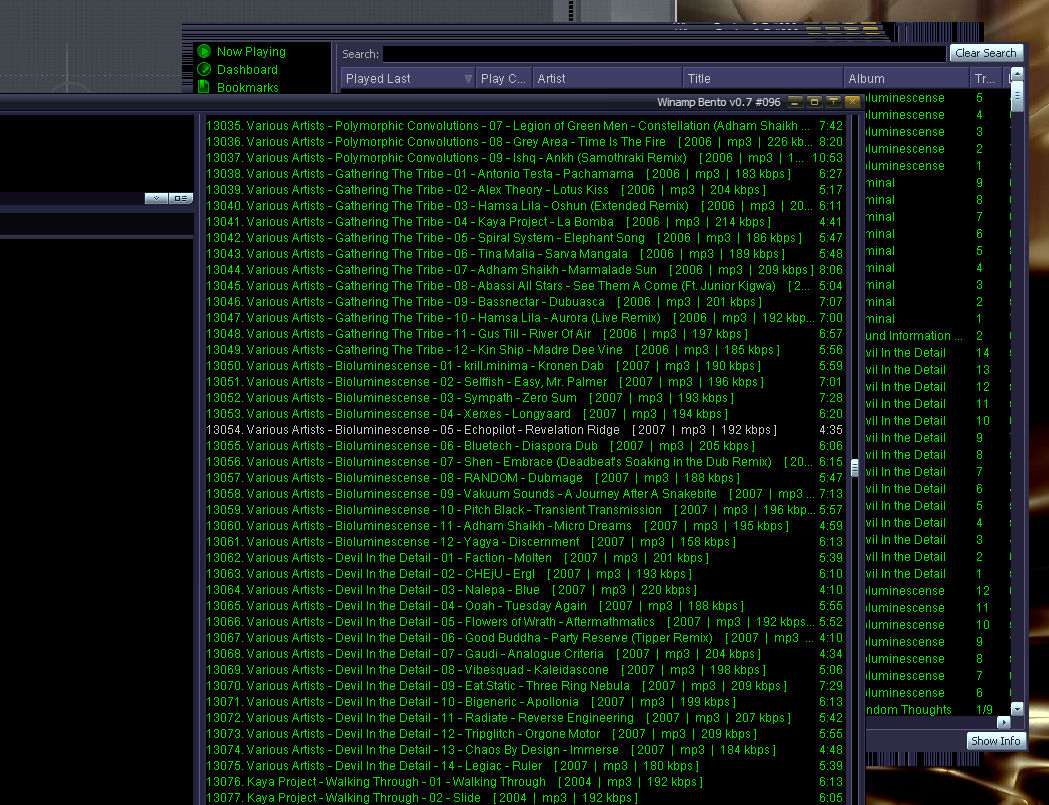
Task: Select track 13046 Bassnectar - Dubuasca
Action: [x=524, y=302]
